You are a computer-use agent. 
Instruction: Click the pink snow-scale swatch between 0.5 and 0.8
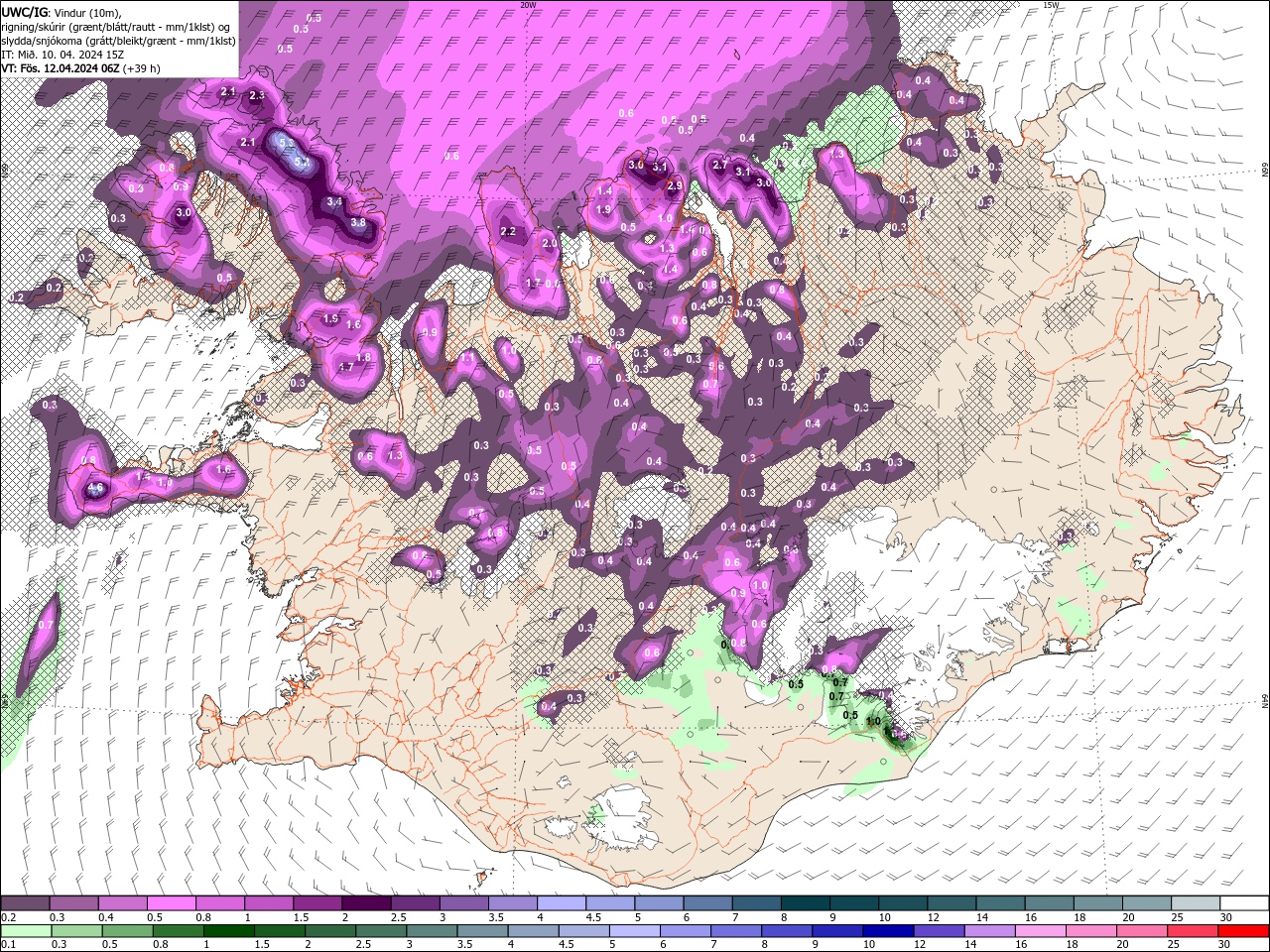[171, 903]
